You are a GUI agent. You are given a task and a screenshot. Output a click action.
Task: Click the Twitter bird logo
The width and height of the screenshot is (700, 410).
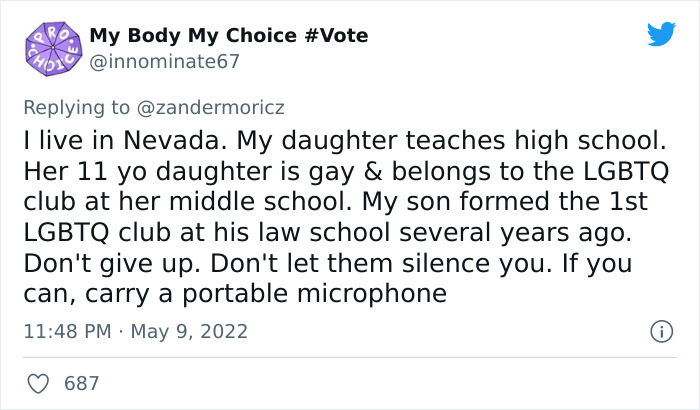pyautogui.click(x=661, y=35)
